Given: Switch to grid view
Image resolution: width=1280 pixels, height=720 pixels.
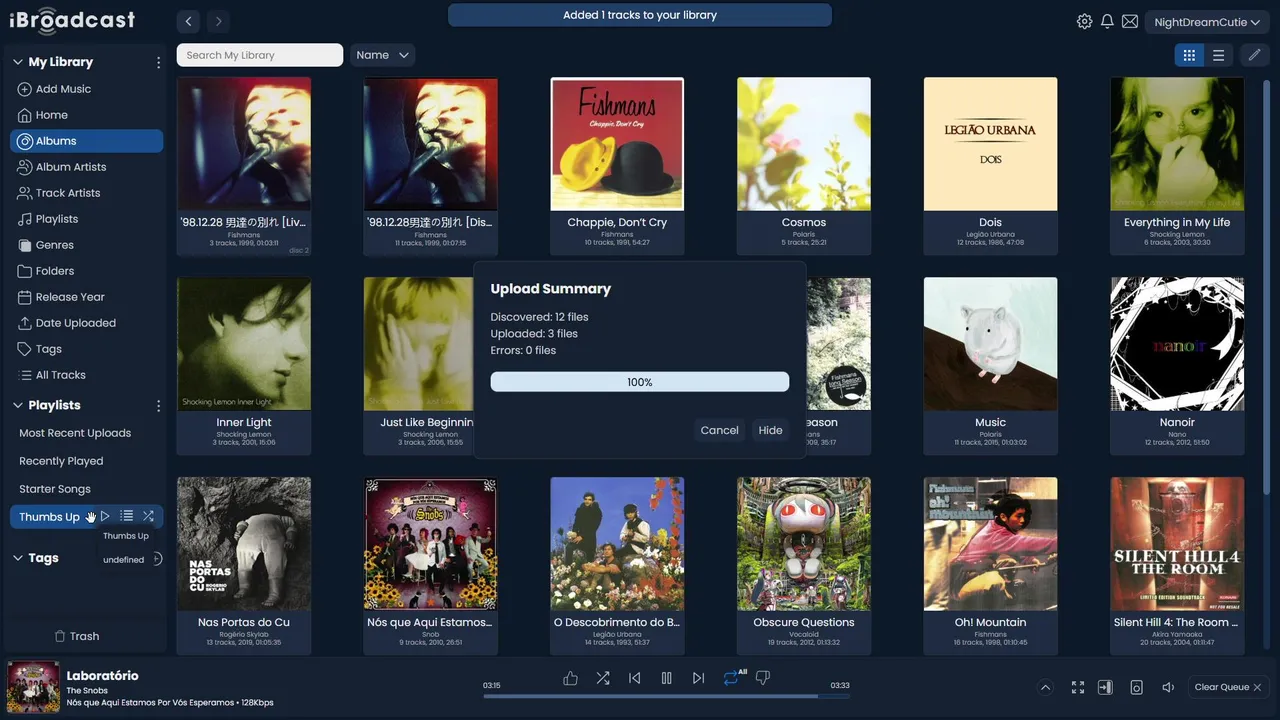Looking at the screenshot, I should [1189, 56].
